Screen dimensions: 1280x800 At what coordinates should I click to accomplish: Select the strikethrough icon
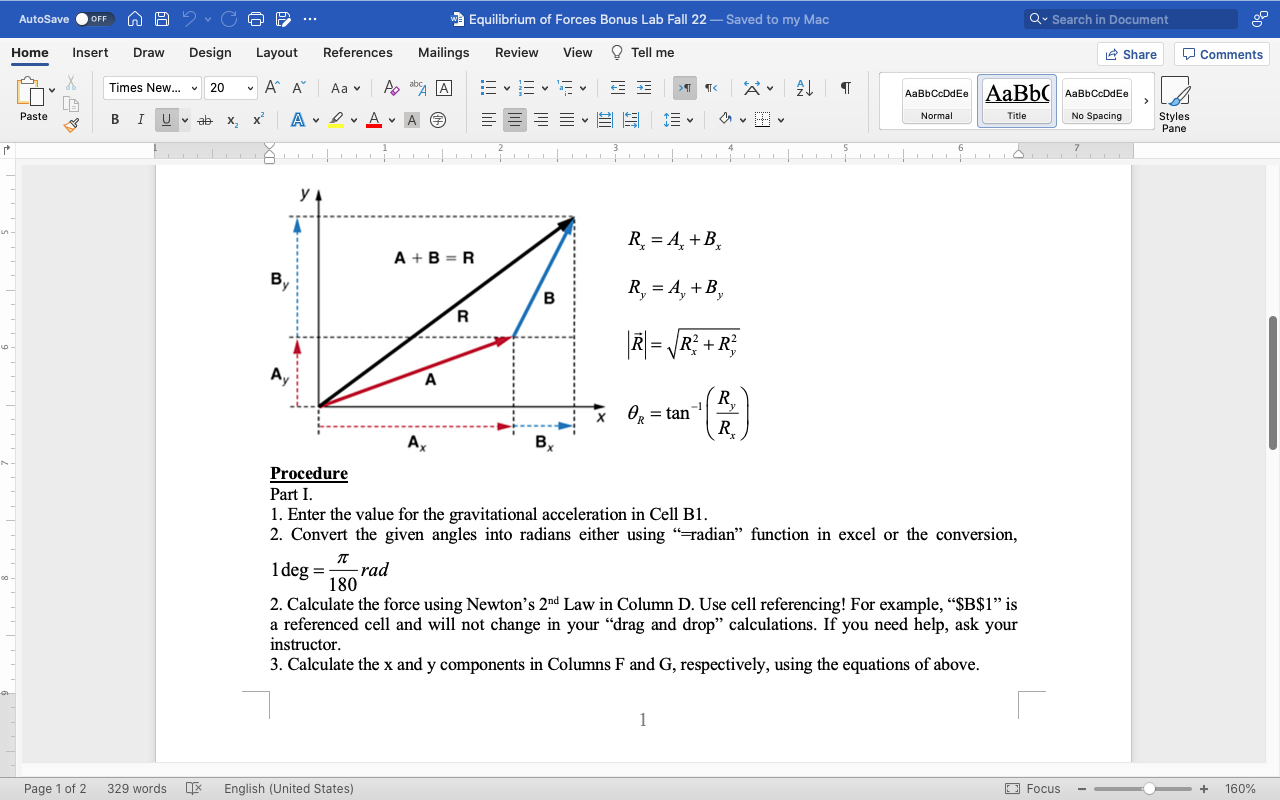(x=204, y=119)
